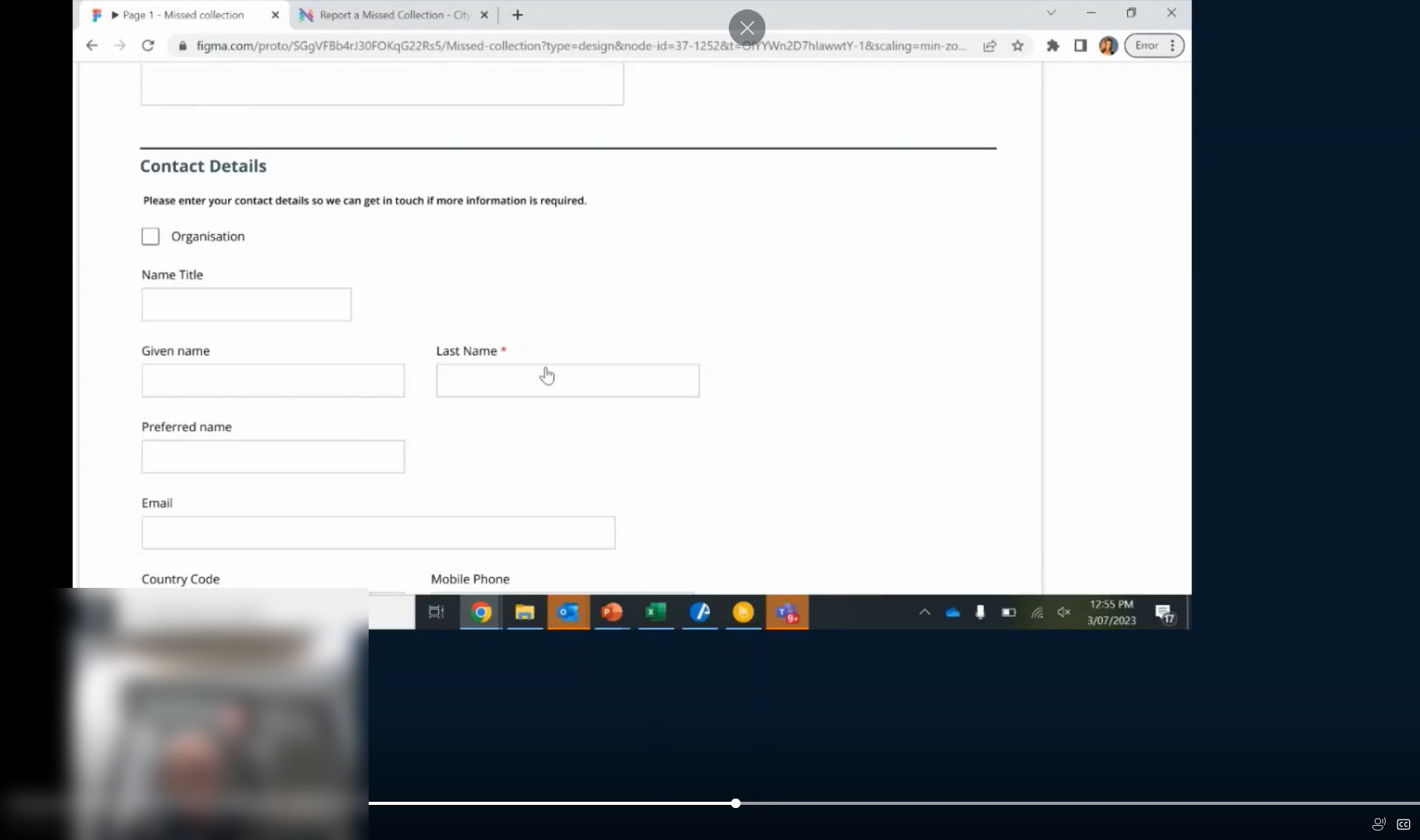Open the OneDrive tray icon
The width and height of the screenshot is (1420, 840).
point(953,613)
